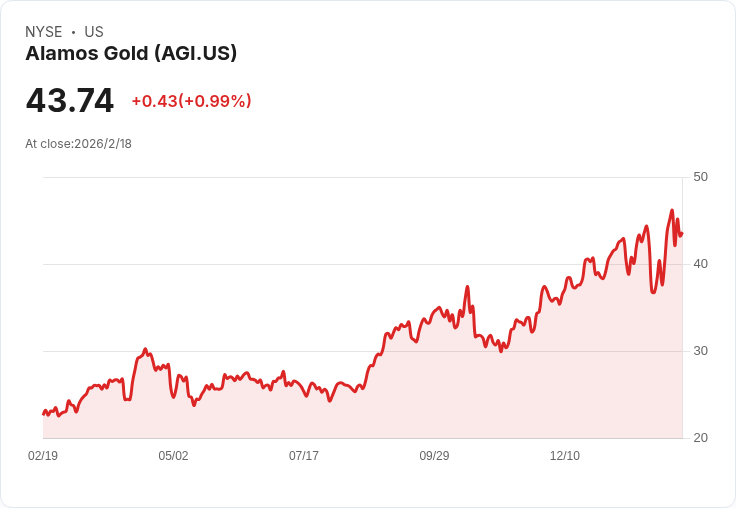Click the NYSE exchange label

[44, 32]
